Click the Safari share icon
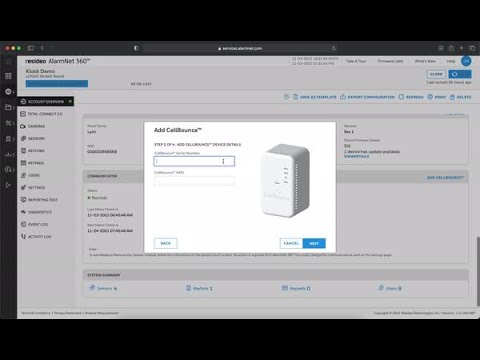The image size is (480, 360). coord(451,48)
